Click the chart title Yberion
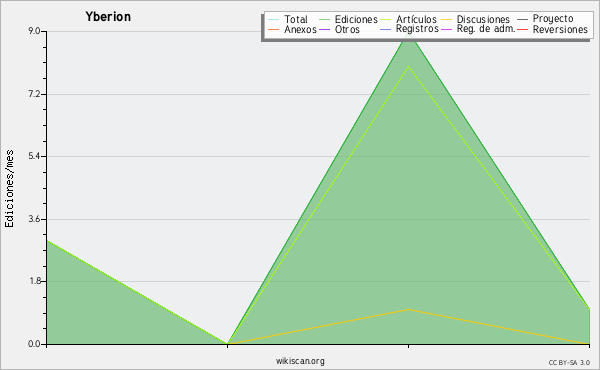The width and height of the screenshot is (600, 370). click(108, 17)
